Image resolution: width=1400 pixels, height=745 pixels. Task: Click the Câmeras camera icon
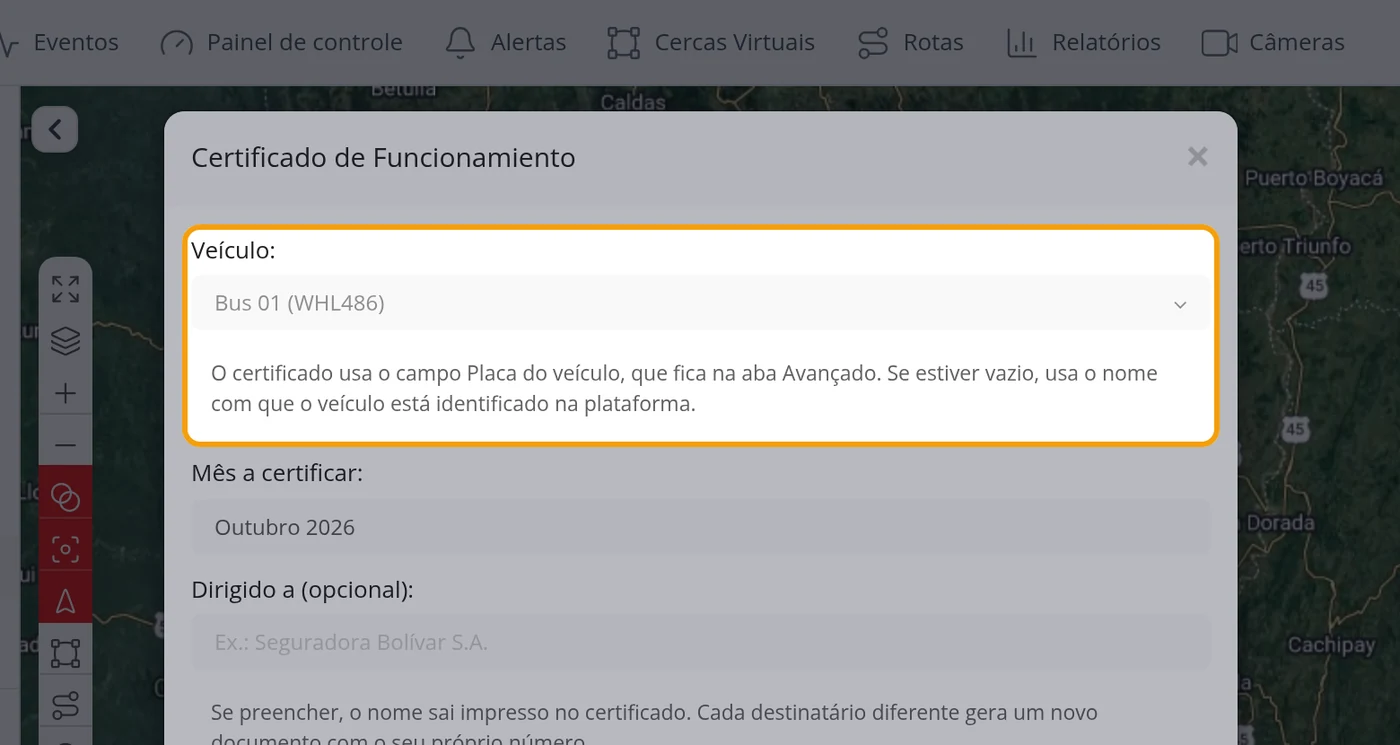point(1219,43)
